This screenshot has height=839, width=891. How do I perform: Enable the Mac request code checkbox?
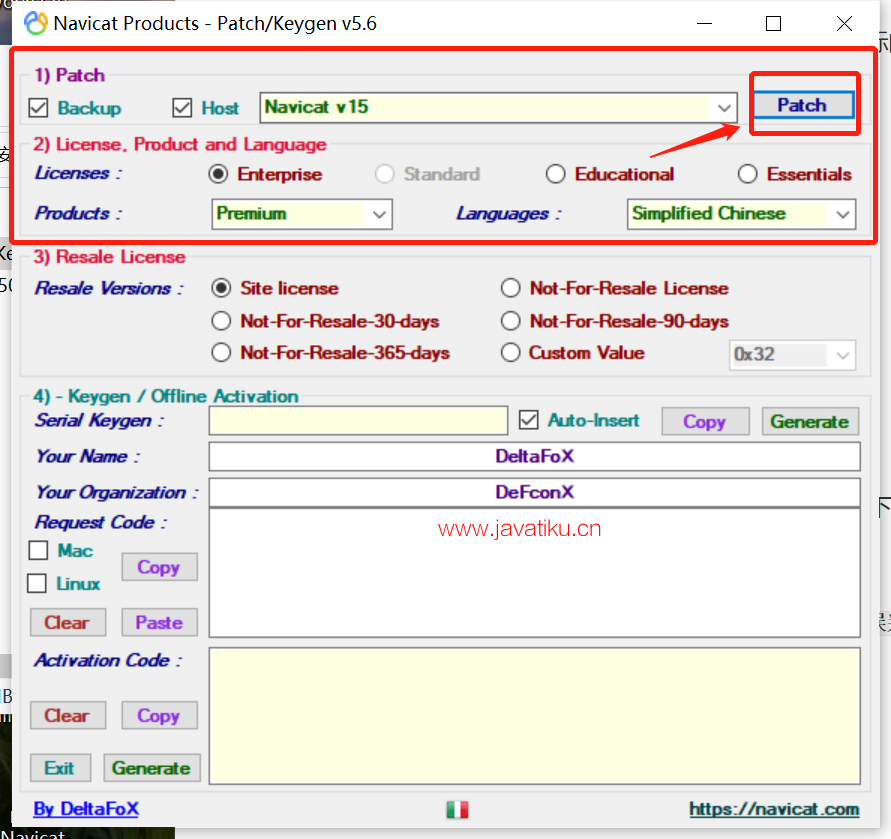coord(38,550)
